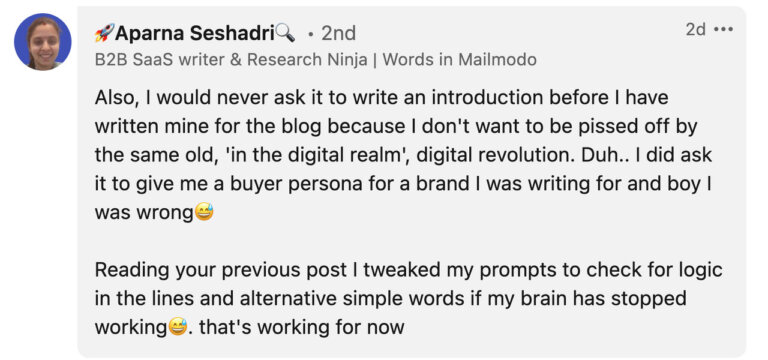Click the sweat-smile emoji after 'working'
This screenshot has height=360, width=768.
[177, 327]
